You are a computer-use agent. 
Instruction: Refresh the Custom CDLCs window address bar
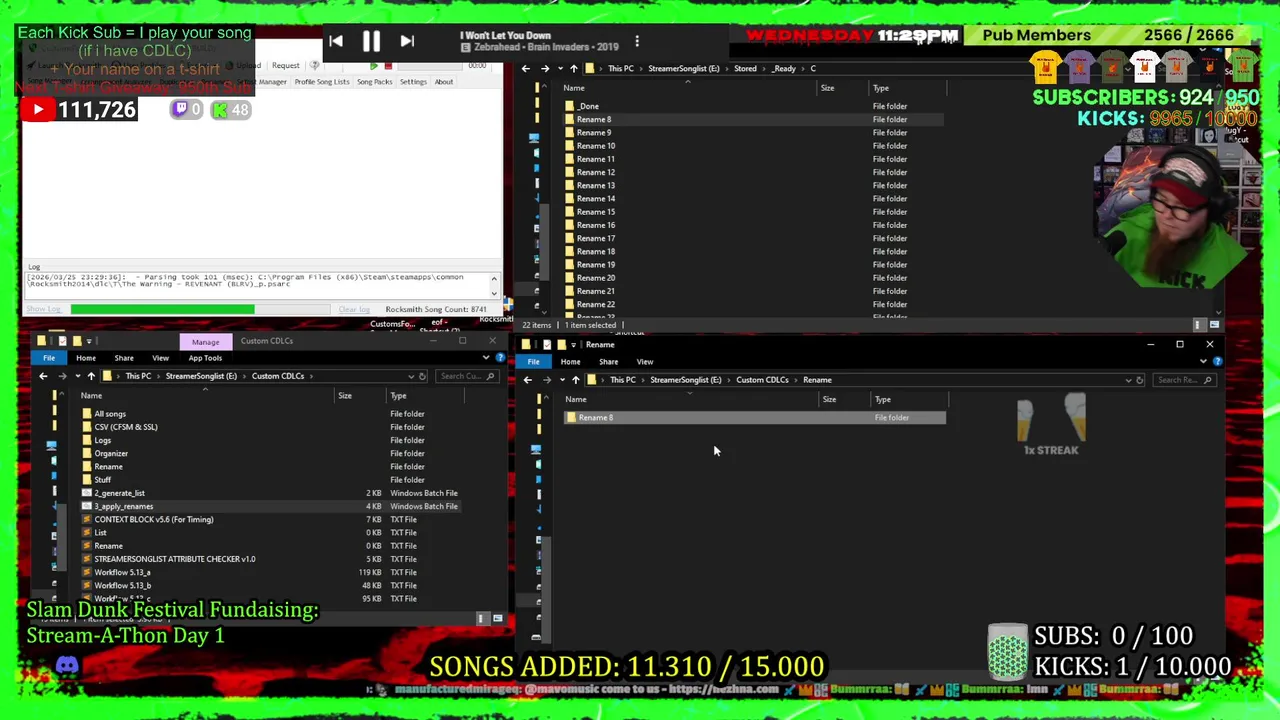pyautogui.click(x=422, y=376)
